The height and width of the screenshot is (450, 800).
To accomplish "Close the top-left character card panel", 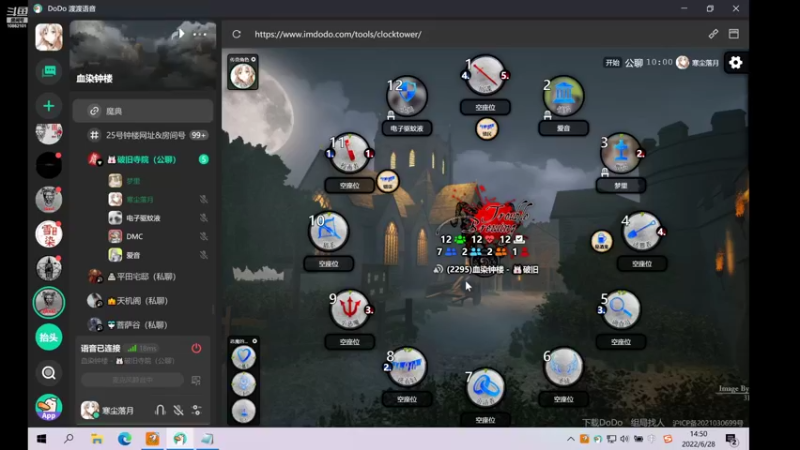I will click(x=254, y=59).
